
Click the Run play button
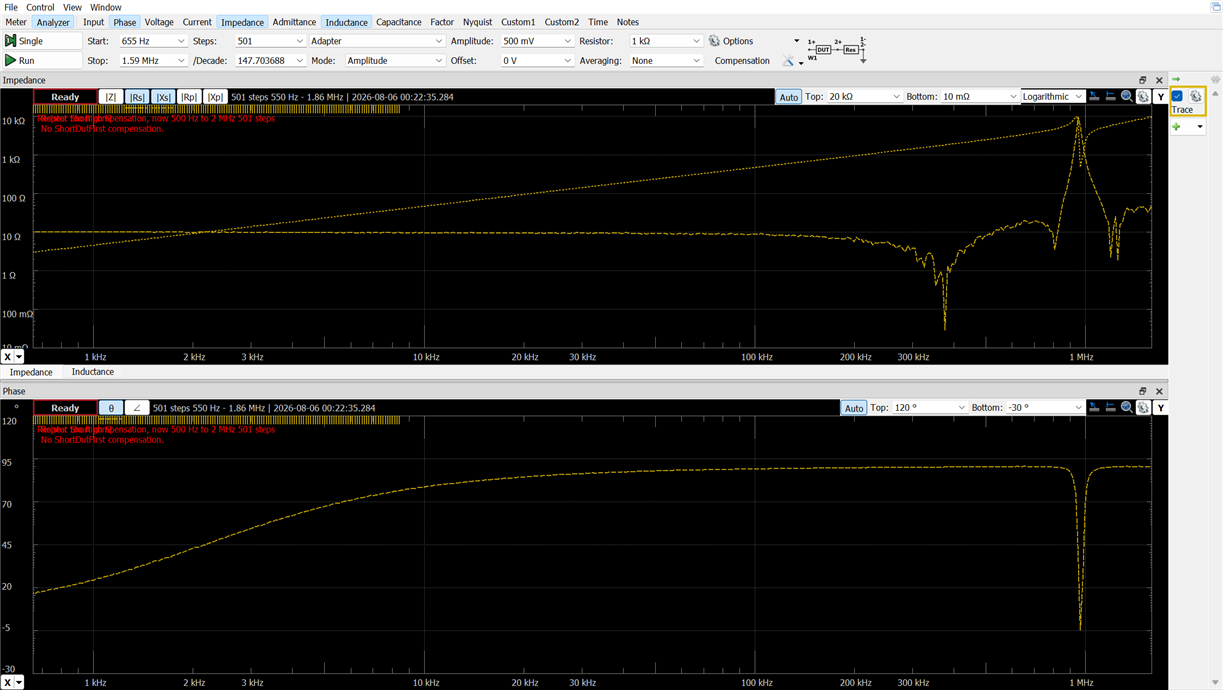41,61
